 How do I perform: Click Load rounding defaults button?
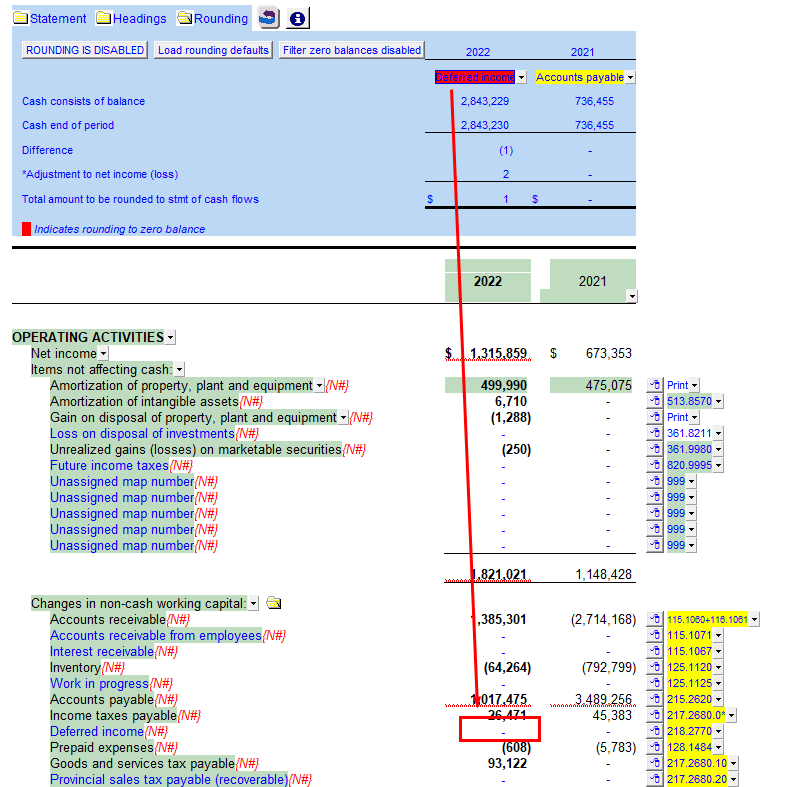click(x=213, y=50)
